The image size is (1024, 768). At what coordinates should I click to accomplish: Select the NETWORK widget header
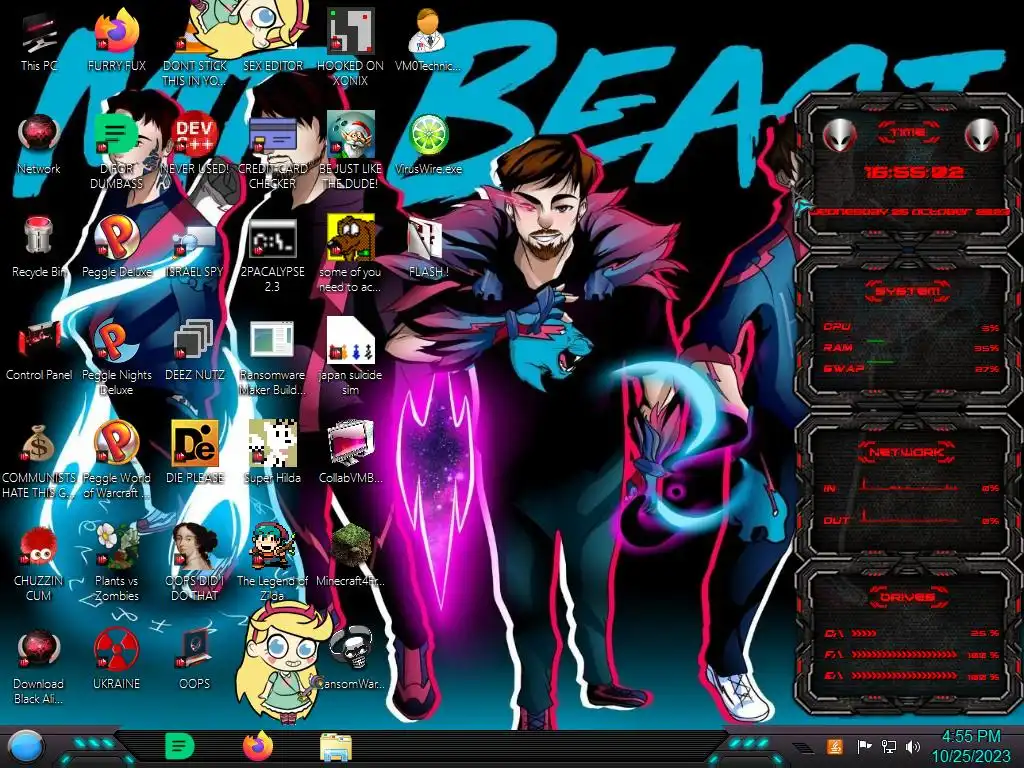pyautogui.click(x=907, y=452)
